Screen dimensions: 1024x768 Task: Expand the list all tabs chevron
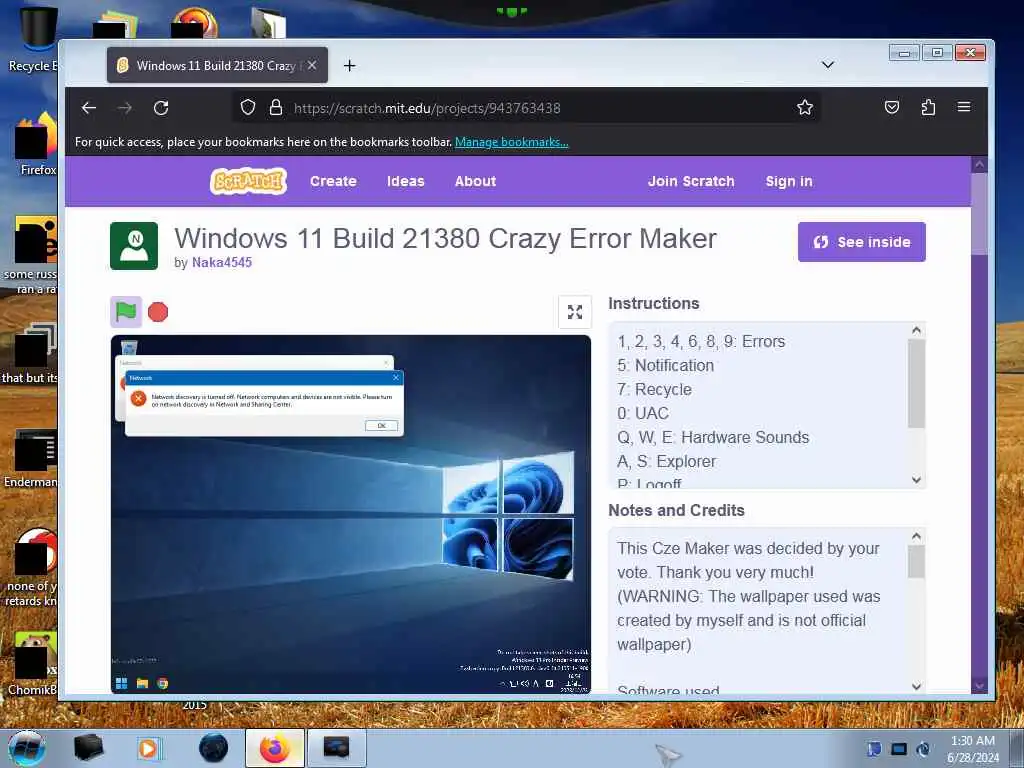pyautogui.click(x=827, y=65)
